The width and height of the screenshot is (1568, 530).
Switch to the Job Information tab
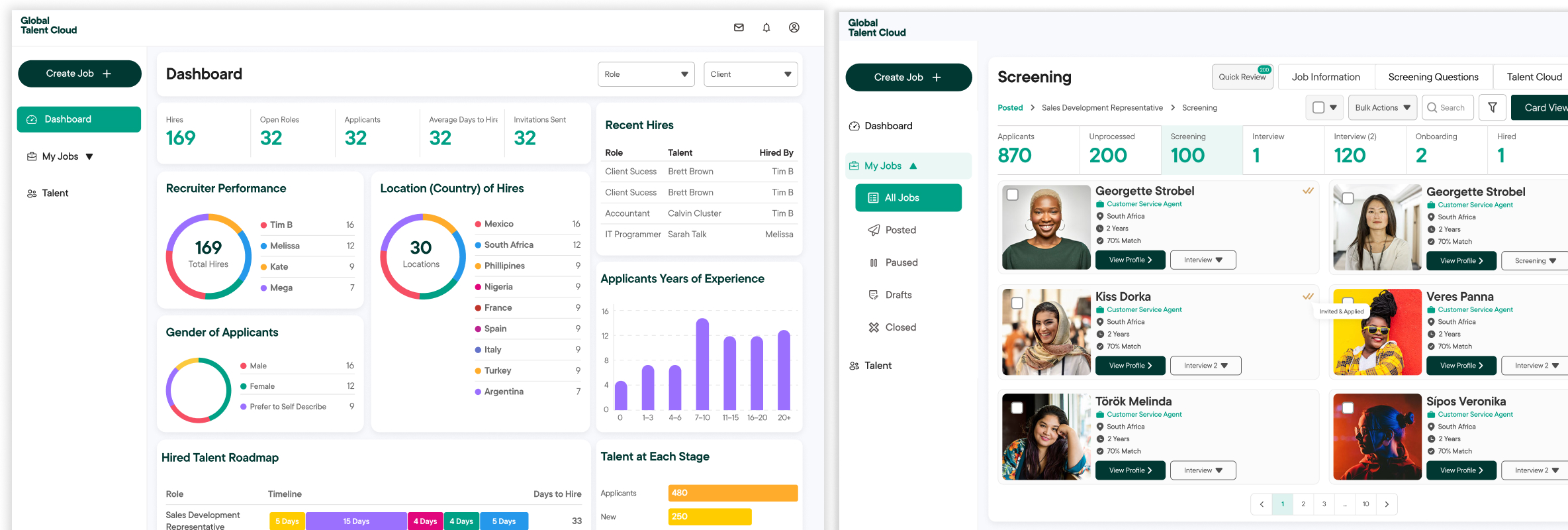coord(1326,77)
